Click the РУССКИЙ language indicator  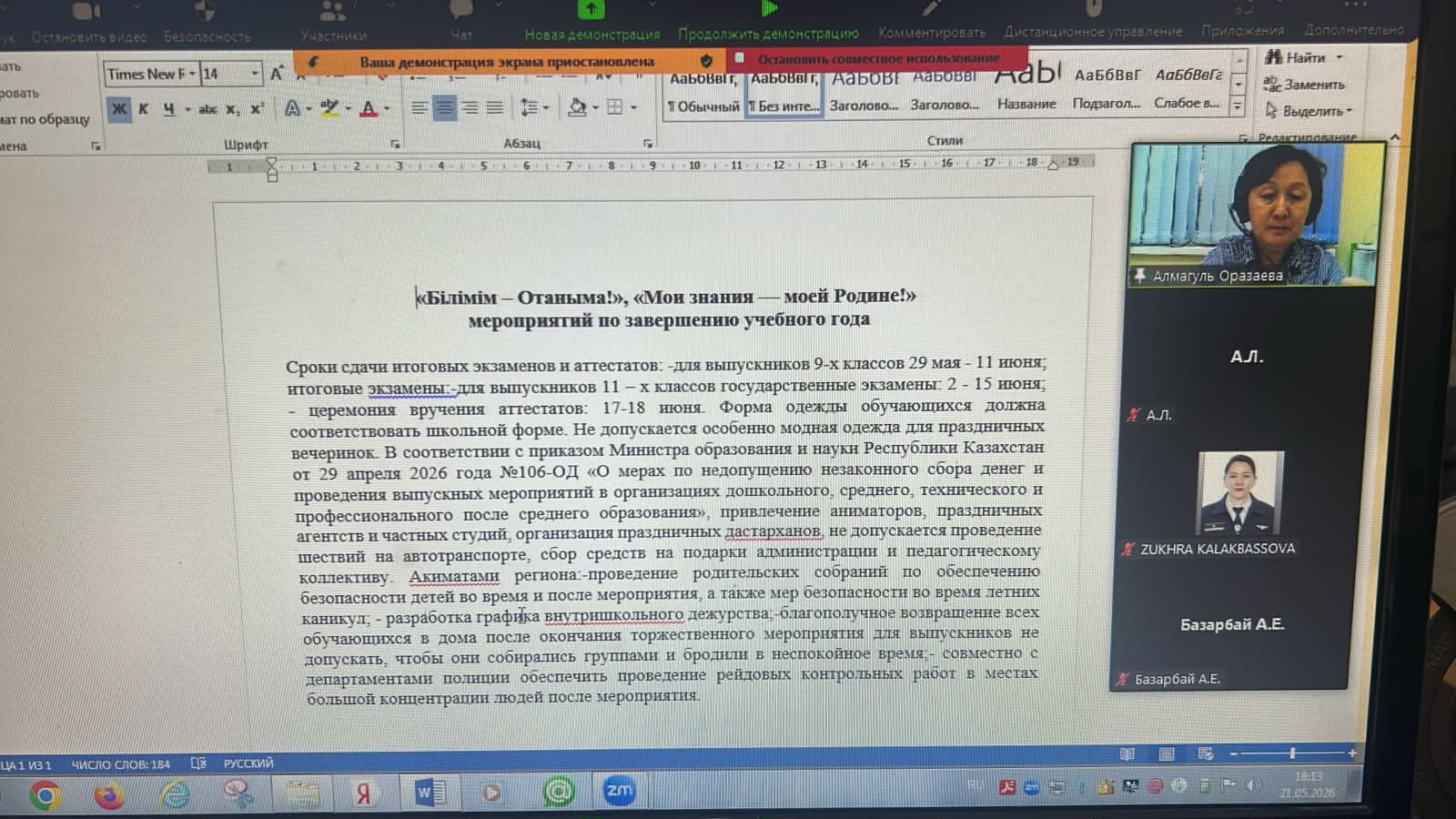pos(248,763)
